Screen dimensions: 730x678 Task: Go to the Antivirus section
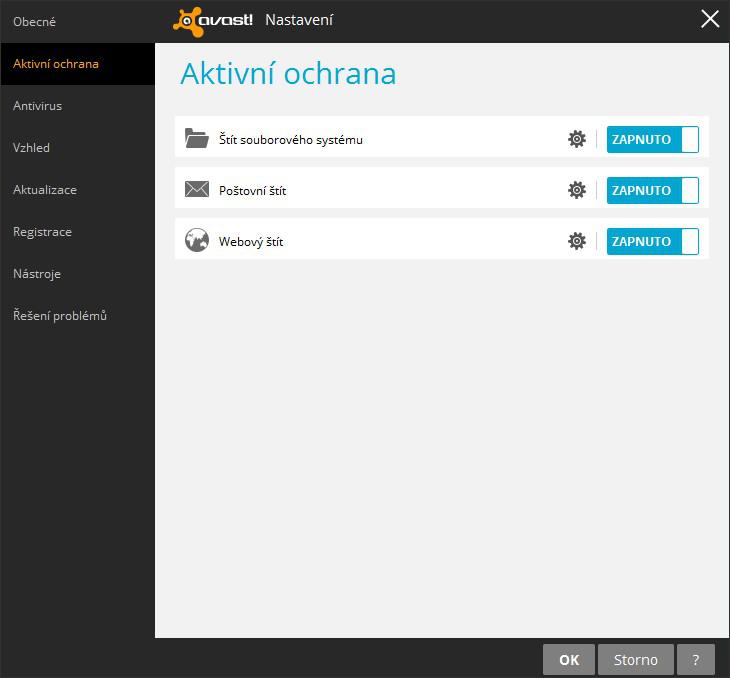click(77, 106)
